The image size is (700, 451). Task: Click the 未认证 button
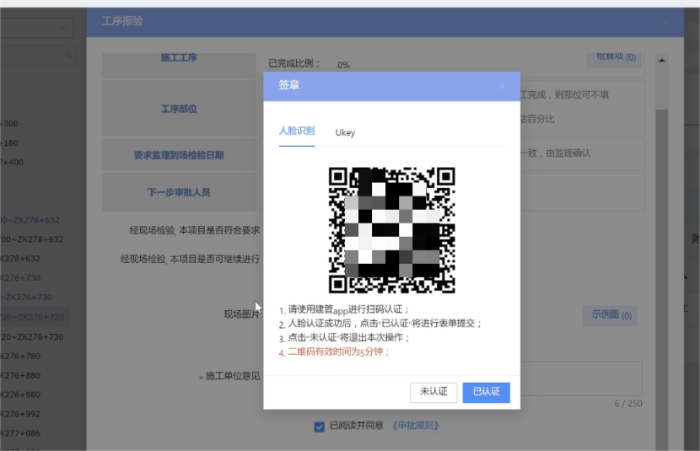(x=432, y=392)
